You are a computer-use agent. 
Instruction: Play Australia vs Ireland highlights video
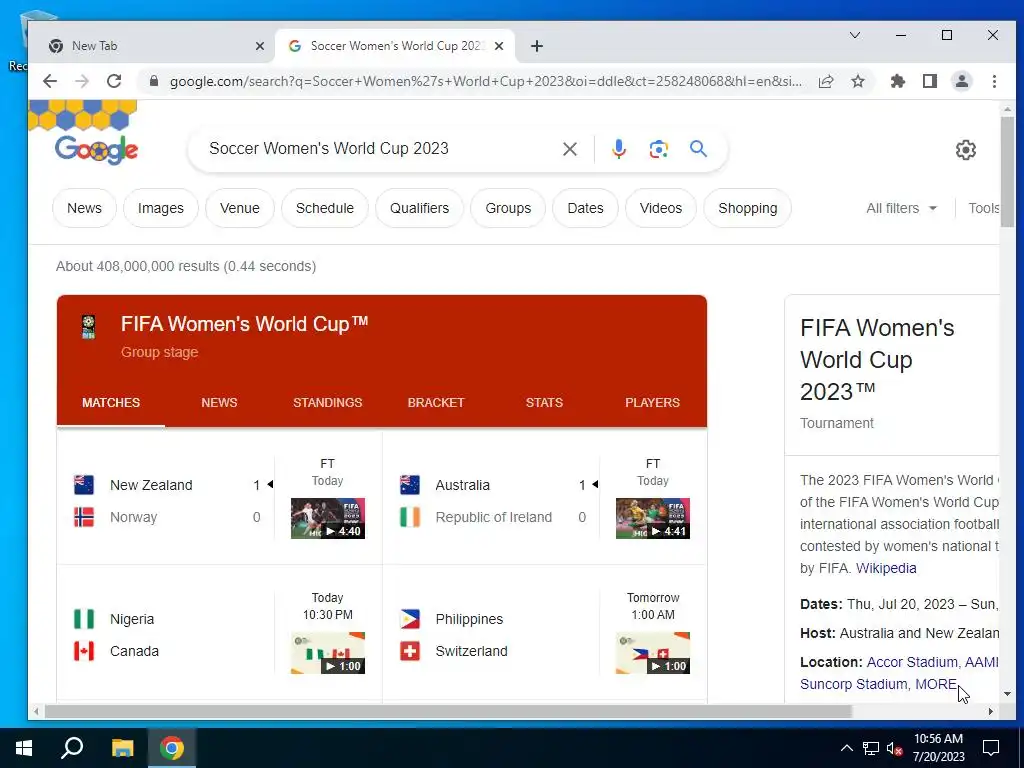pyautogui.click(x=652, y=519)
